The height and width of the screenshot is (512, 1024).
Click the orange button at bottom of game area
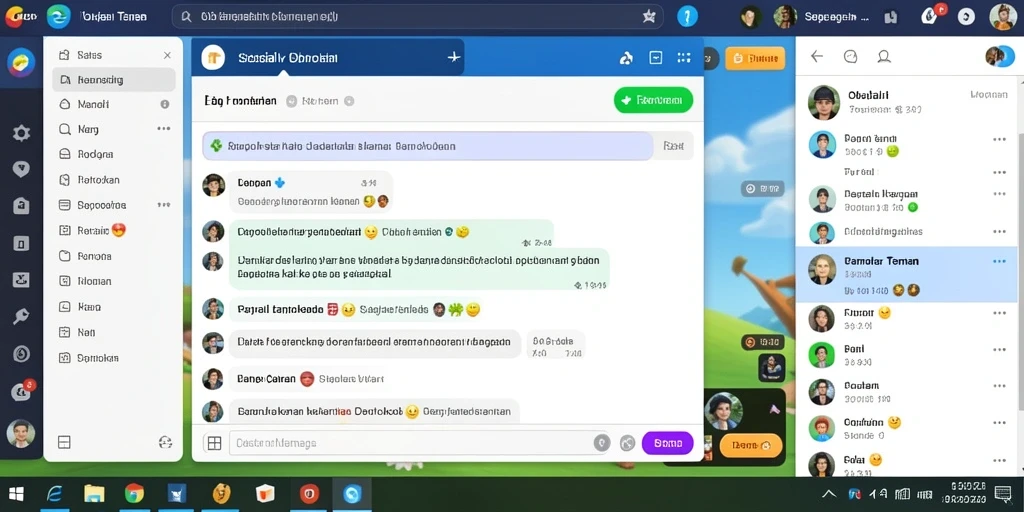point(750,445)
